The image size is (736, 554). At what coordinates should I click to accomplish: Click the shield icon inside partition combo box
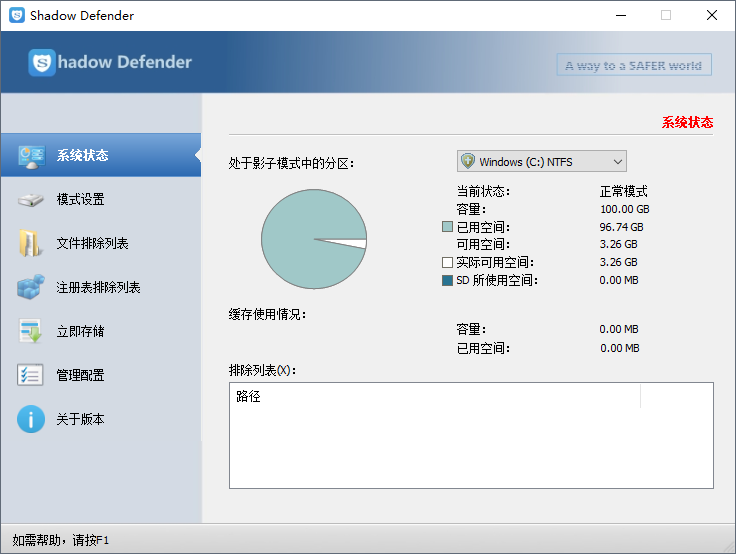pos(468,161)
